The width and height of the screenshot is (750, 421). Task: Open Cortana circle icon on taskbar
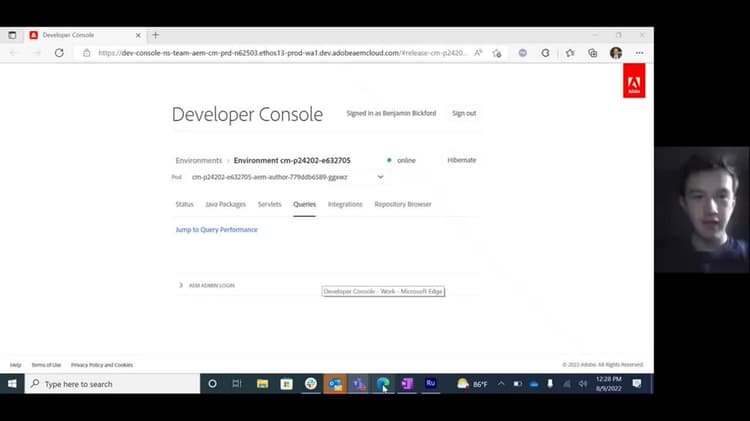(x=212, y=384)
